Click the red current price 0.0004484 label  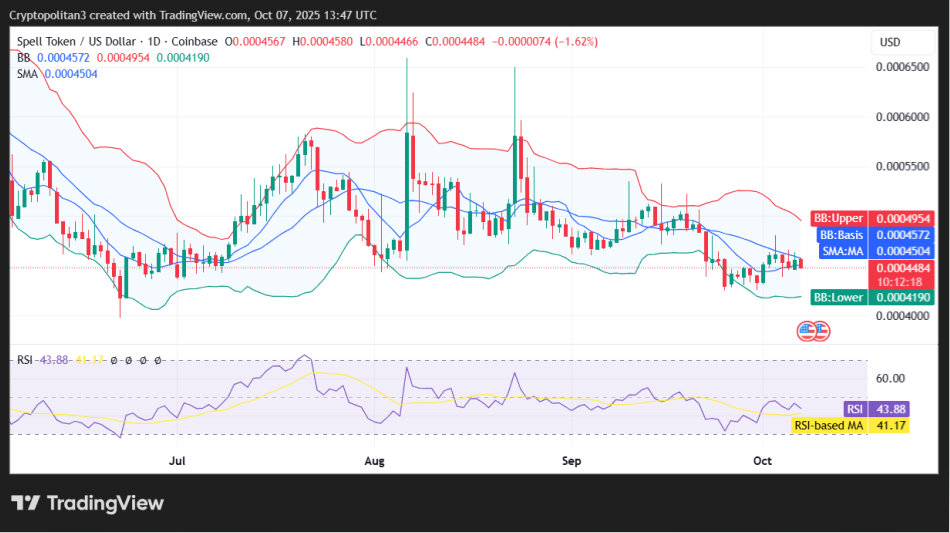pyautogui.click(x=903, y=268)
